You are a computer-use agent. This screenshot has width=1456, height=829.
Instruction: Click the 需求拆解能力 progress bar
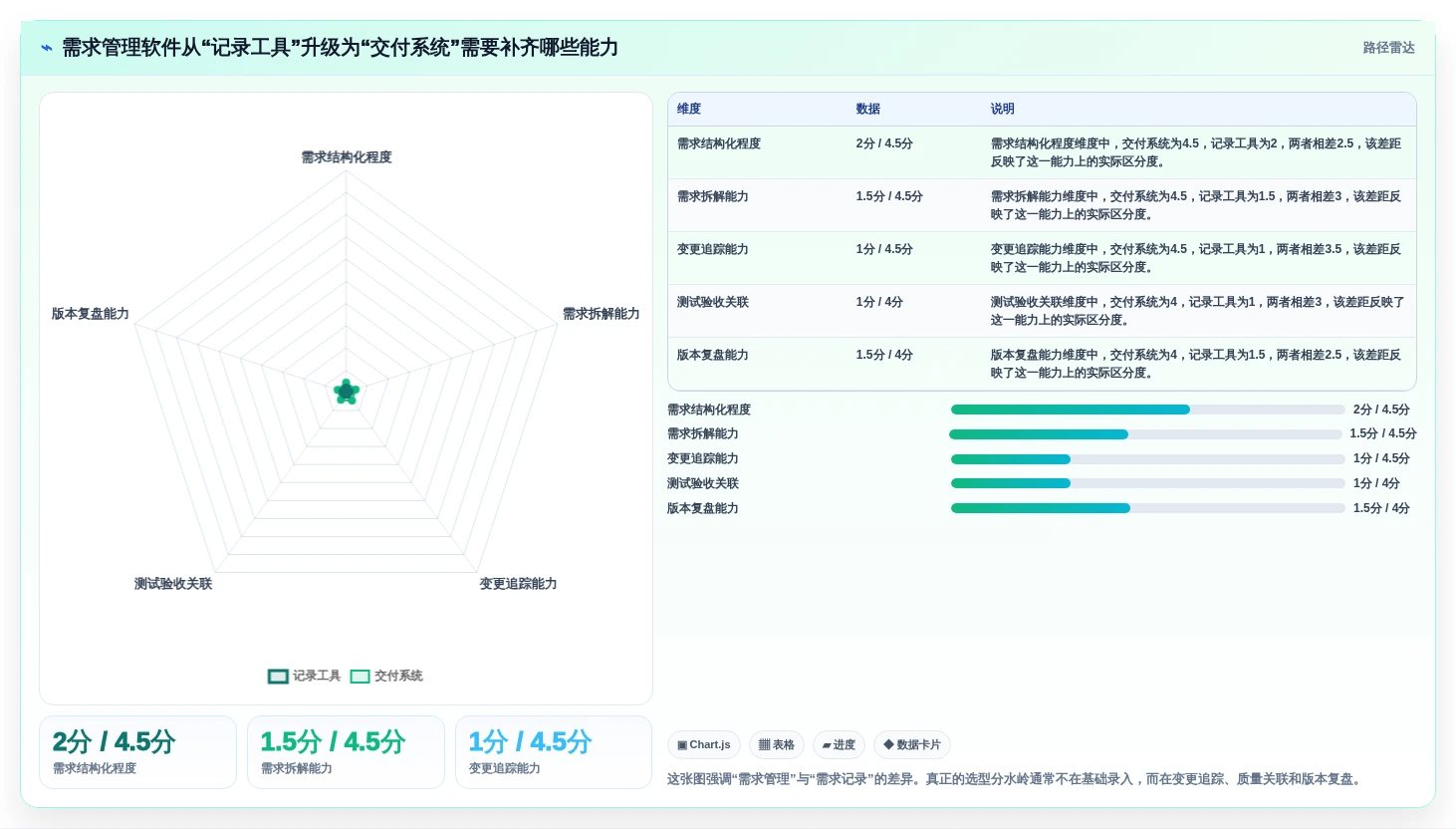[1145, 434]
